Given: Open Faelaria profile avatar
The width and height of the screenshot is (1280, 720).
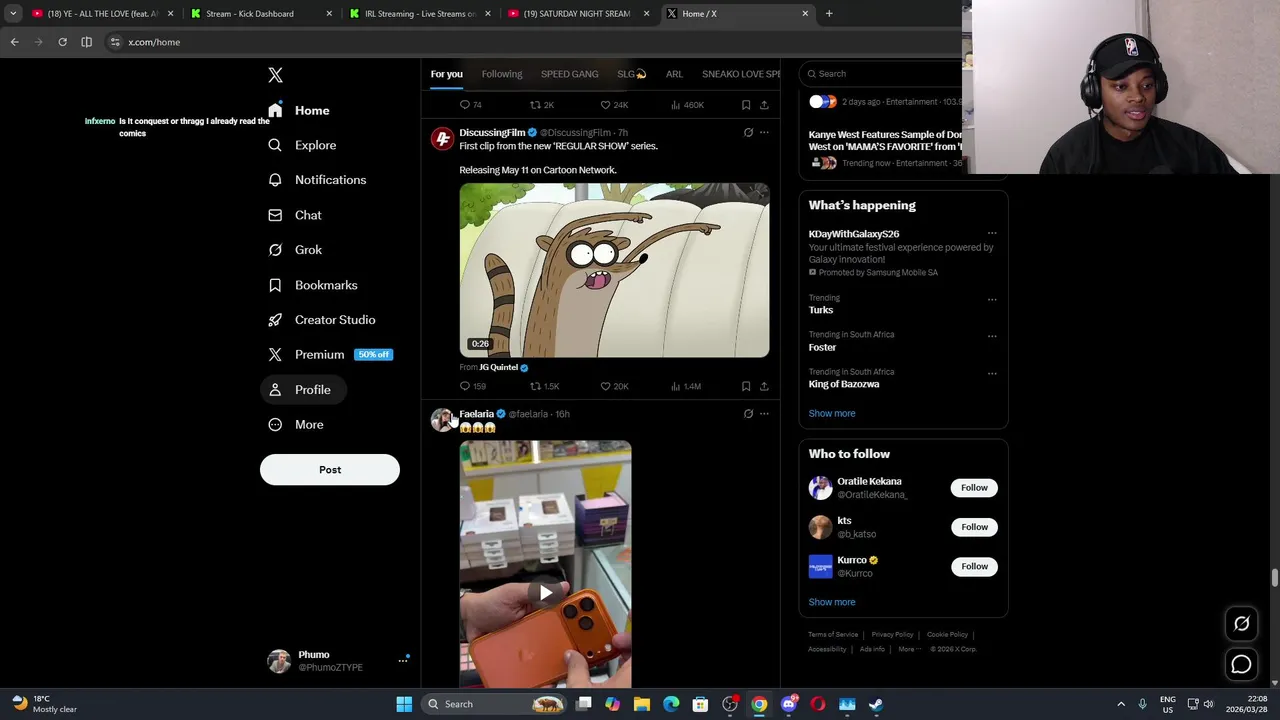Looking at the screenshot, I should coord(441,420).
